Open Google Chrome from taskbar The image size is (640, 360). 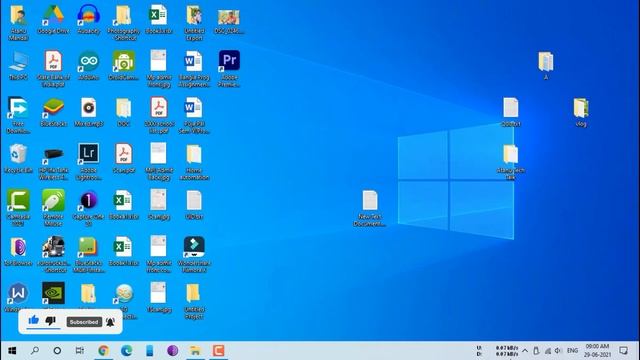103,351
